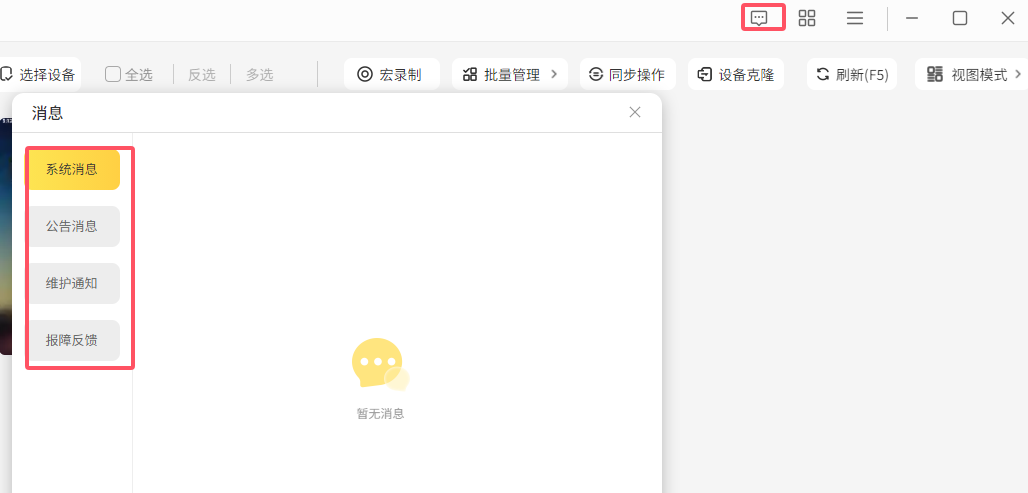Open the hamburger main menu icon
Screen dimensions: 1028x493
pyautogui.click(x=855, y=18)
